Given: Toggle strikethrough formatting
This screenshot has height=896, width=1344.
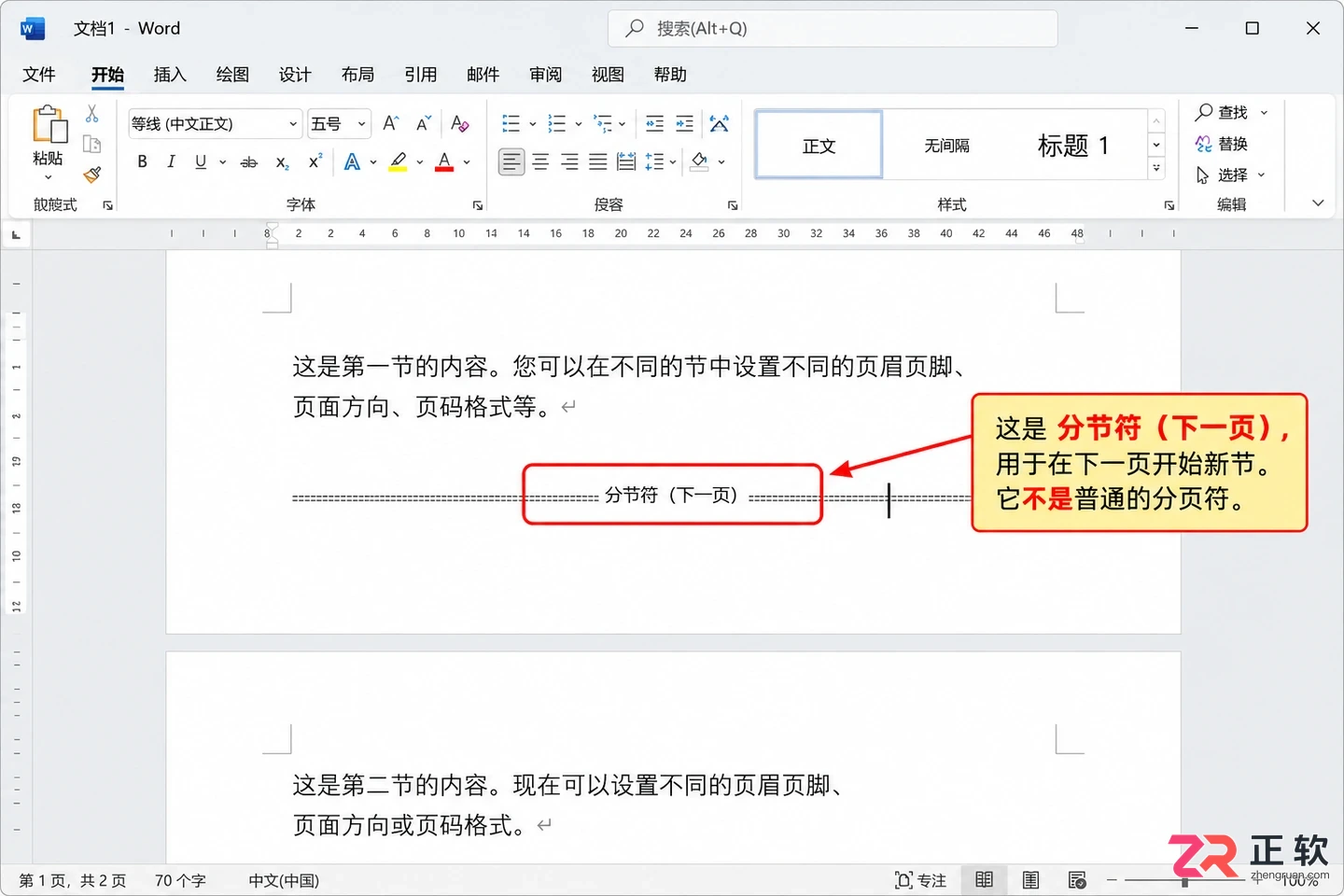Looking at the screenshot, I should [x=249, y=161].
